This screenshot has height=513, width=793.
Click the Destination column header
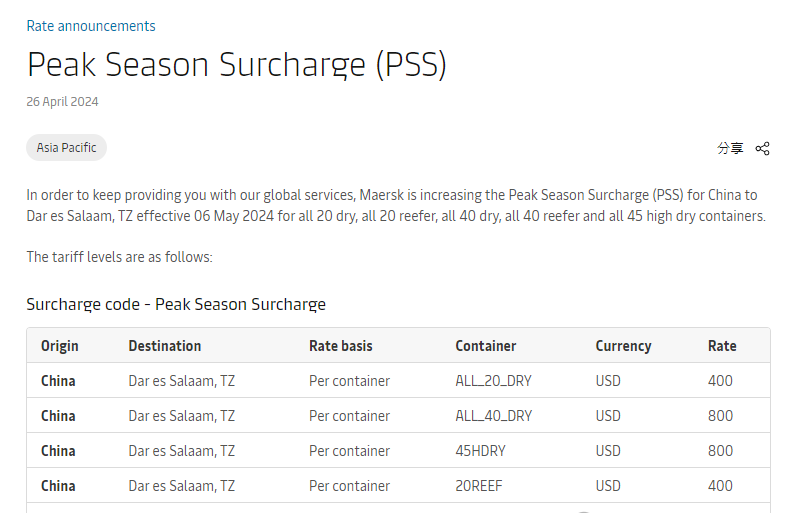pos(165,346)
